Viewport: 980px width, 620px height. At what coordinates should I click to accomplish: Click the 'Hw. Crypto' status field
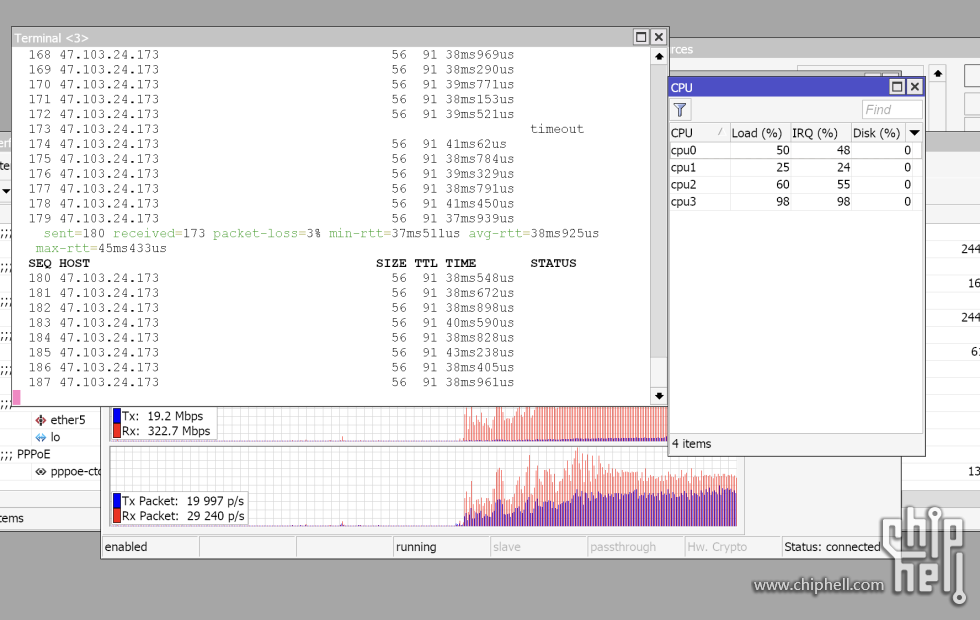click(x=733, y=547)
